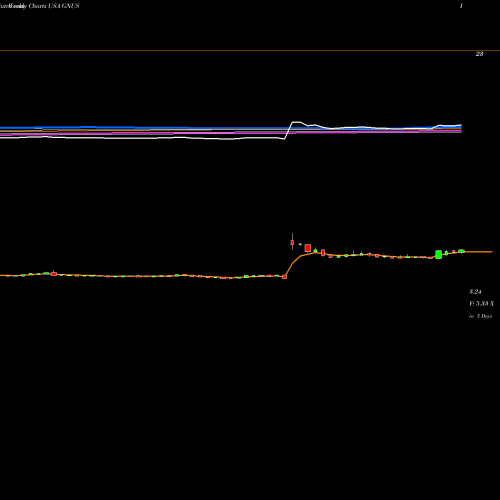Viewport: 500px width, 500px height.
Task: Click the 'Charts USA GNUS' chart title
Action: tap(54, 6)
